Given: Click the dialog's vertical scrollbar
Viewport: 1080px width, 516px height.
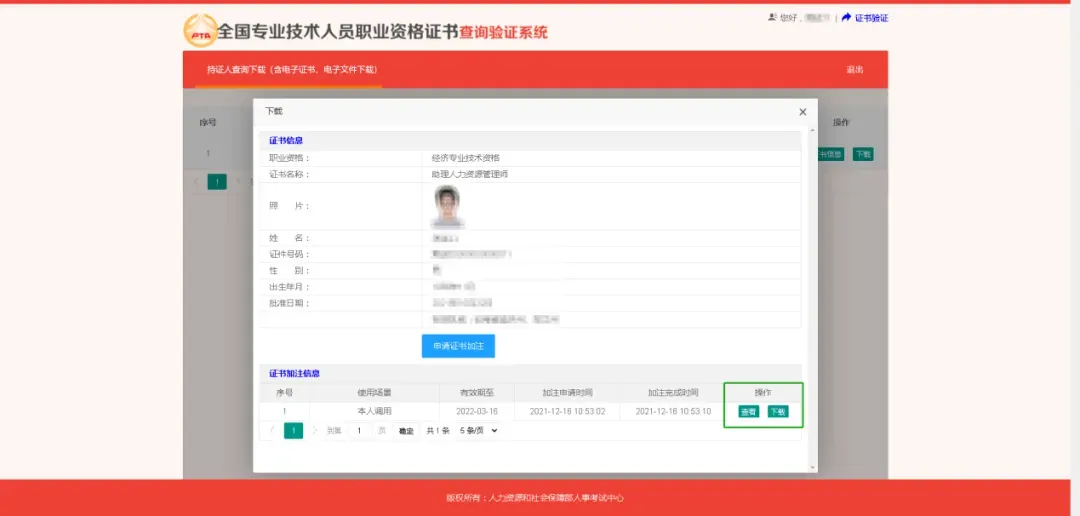Looking at the screenshot, I should pos(813,298).
